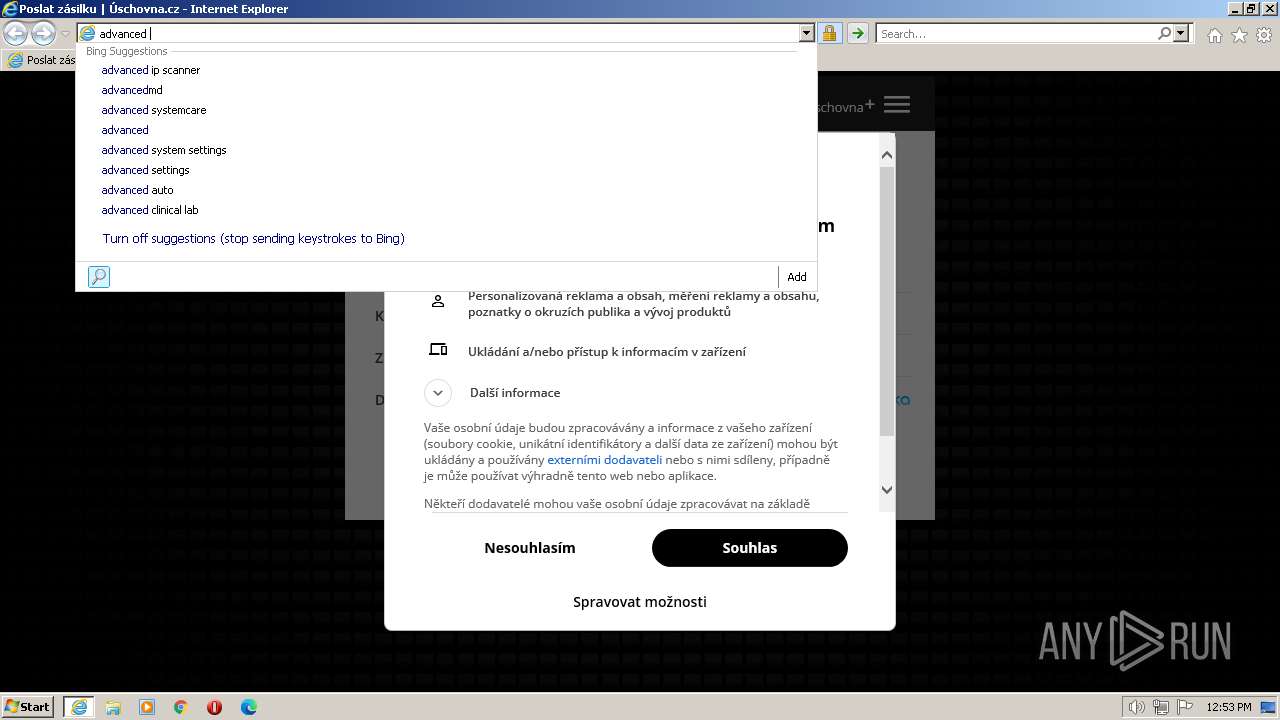Select 'Poslat zás' browser tab
This screenshot has width=1280, height=720.
tap(40, 60)
